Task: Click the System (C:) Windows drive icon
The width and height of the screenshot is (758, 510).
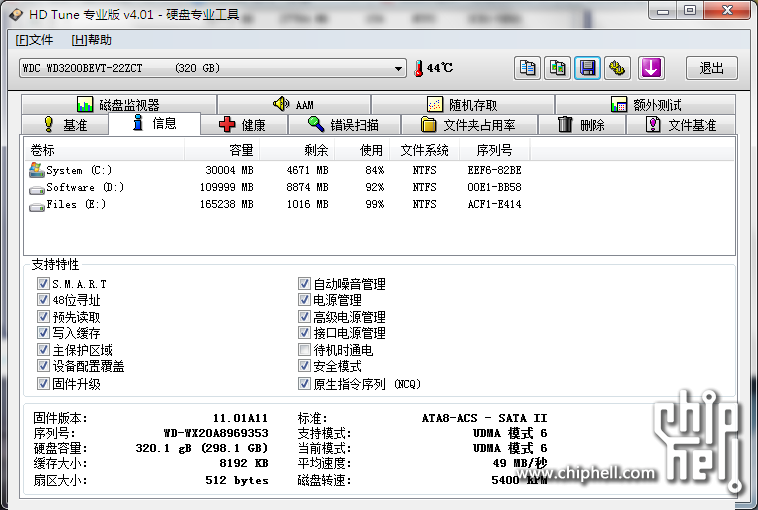Action: 36,170
